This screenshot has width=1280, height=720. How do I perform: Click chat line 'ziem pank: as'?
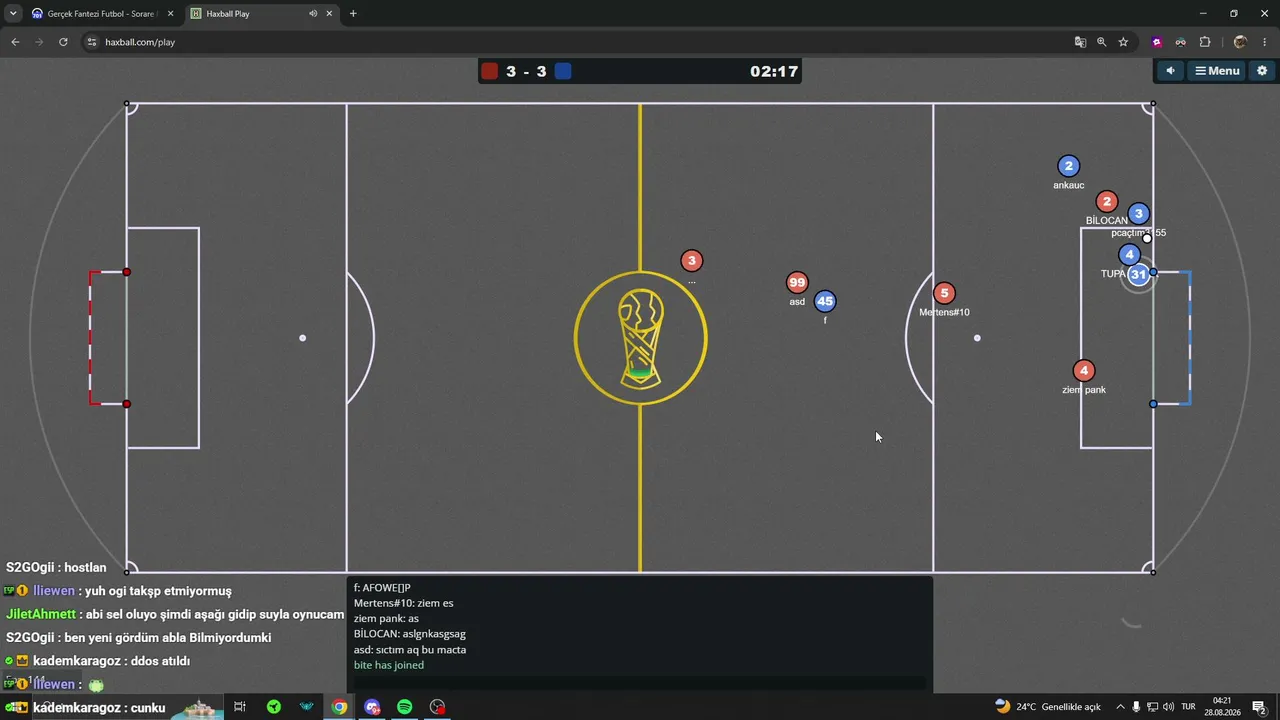coord(386,619)
